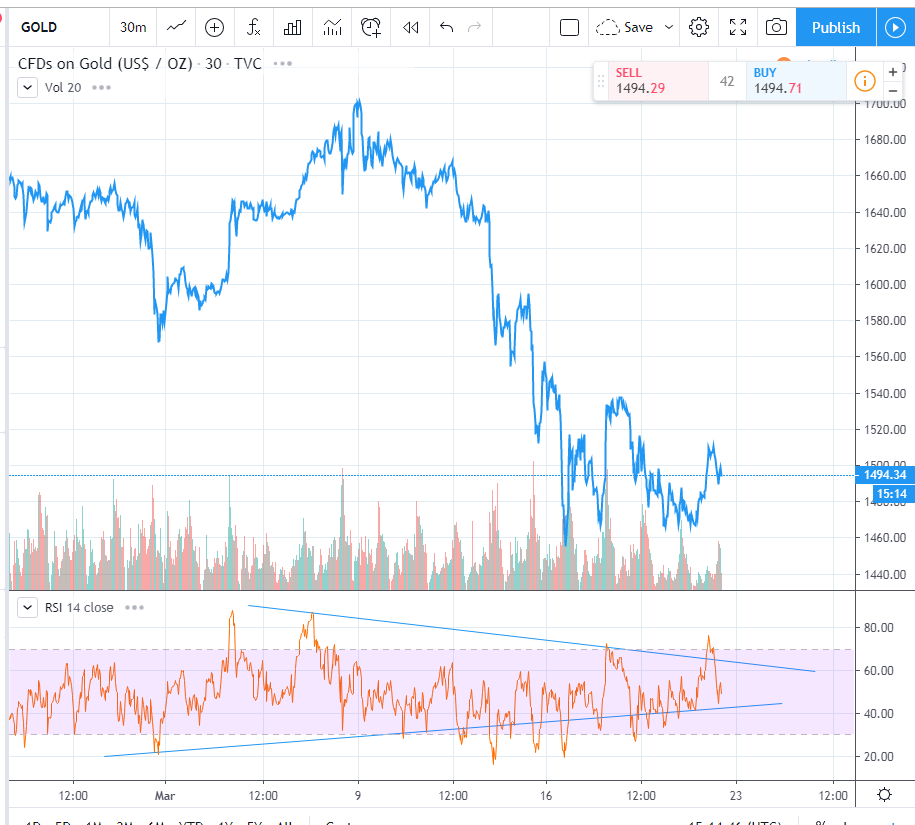Start bar replay with rewind icon

(x=410, y=27)
